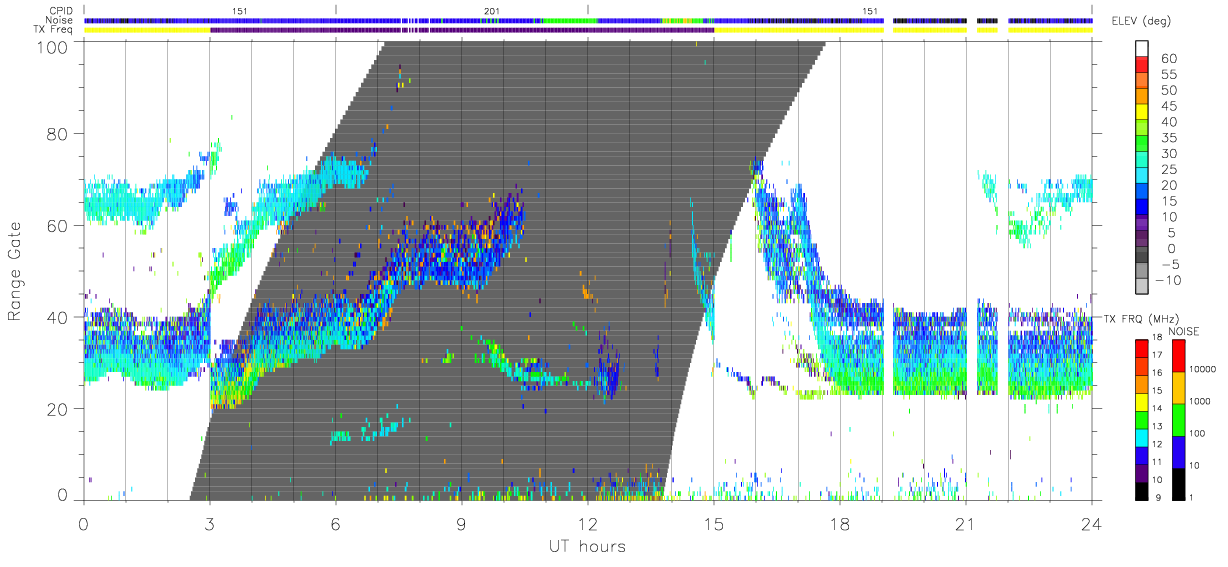Click the 'UT hours' axis title
1228x567 pixels.
tap(586, 547)
